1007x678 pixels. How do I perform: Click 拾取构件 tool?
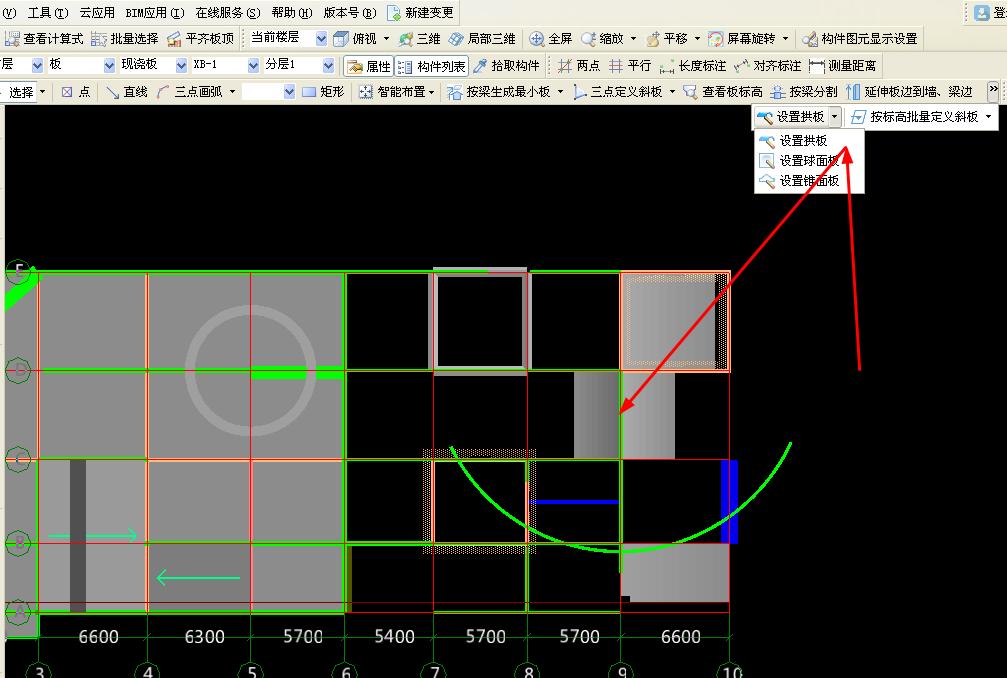(x=506, y=65)
